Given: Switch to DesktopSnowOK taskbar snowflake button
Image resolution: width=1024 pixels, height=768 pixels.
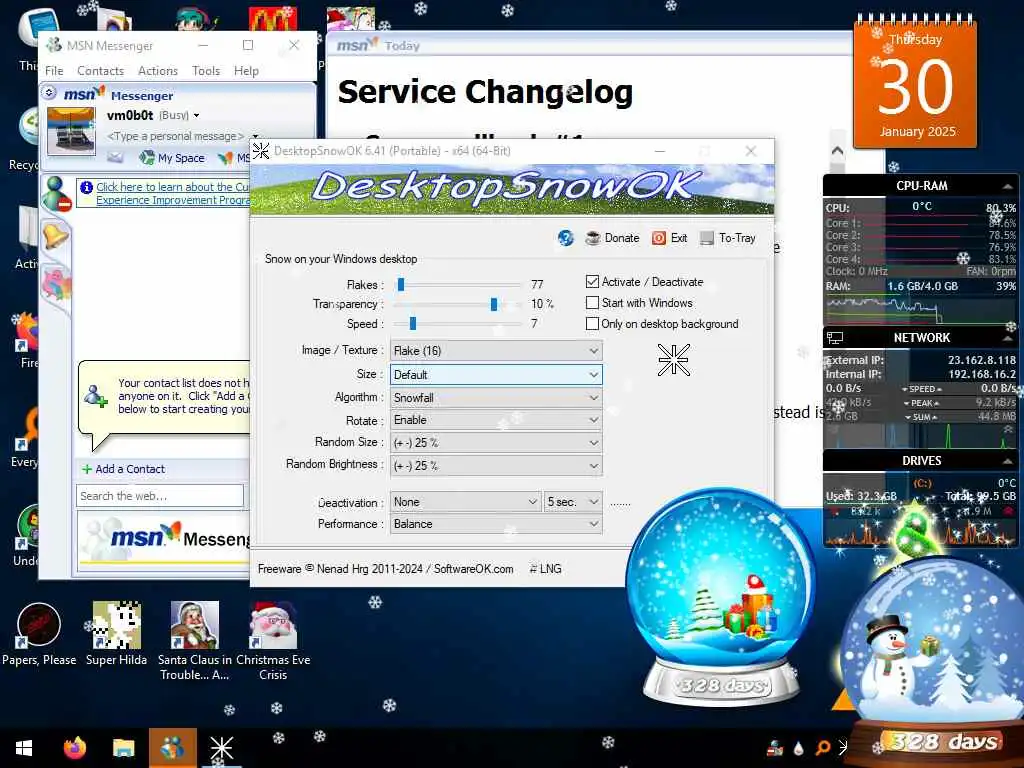Looking at the screenshot, I should click(x=221, y=748).
